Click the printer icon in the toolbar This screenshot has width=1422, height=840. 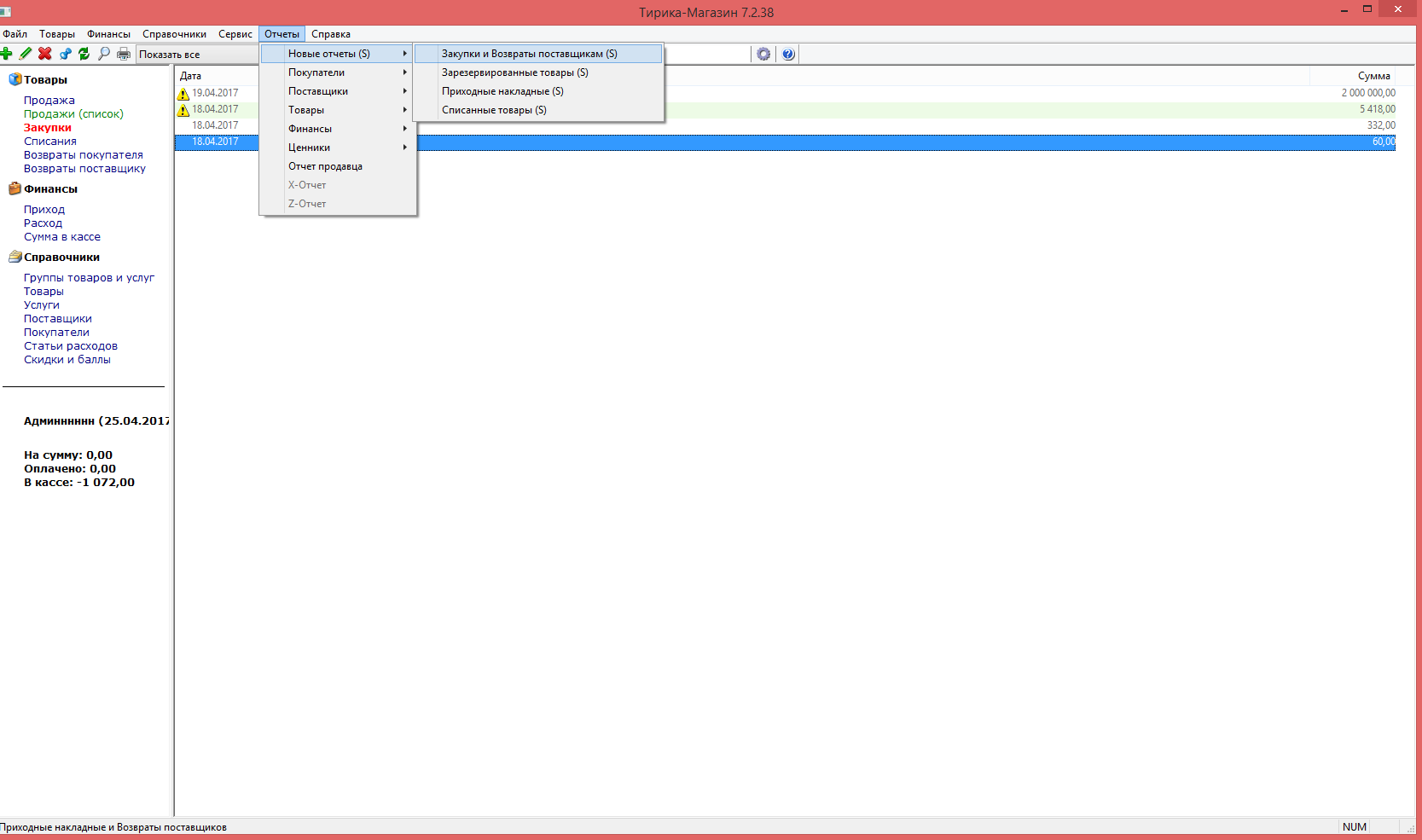(x=124, y=54)
